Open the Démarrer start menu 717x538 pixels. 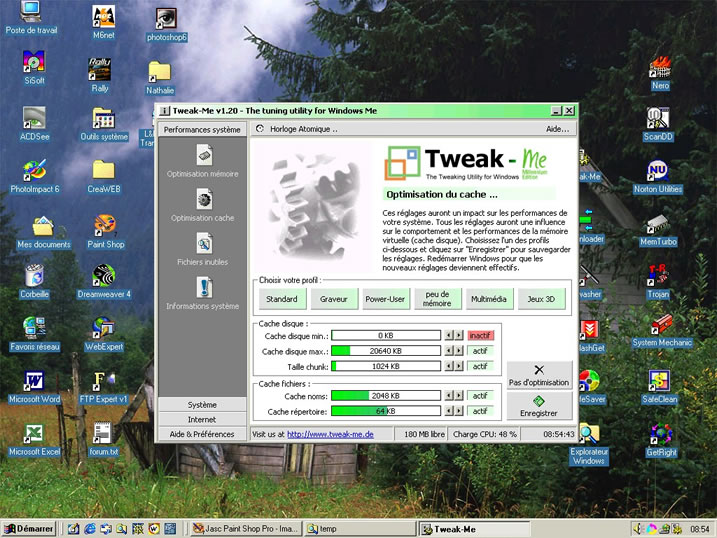click(29, 529)
